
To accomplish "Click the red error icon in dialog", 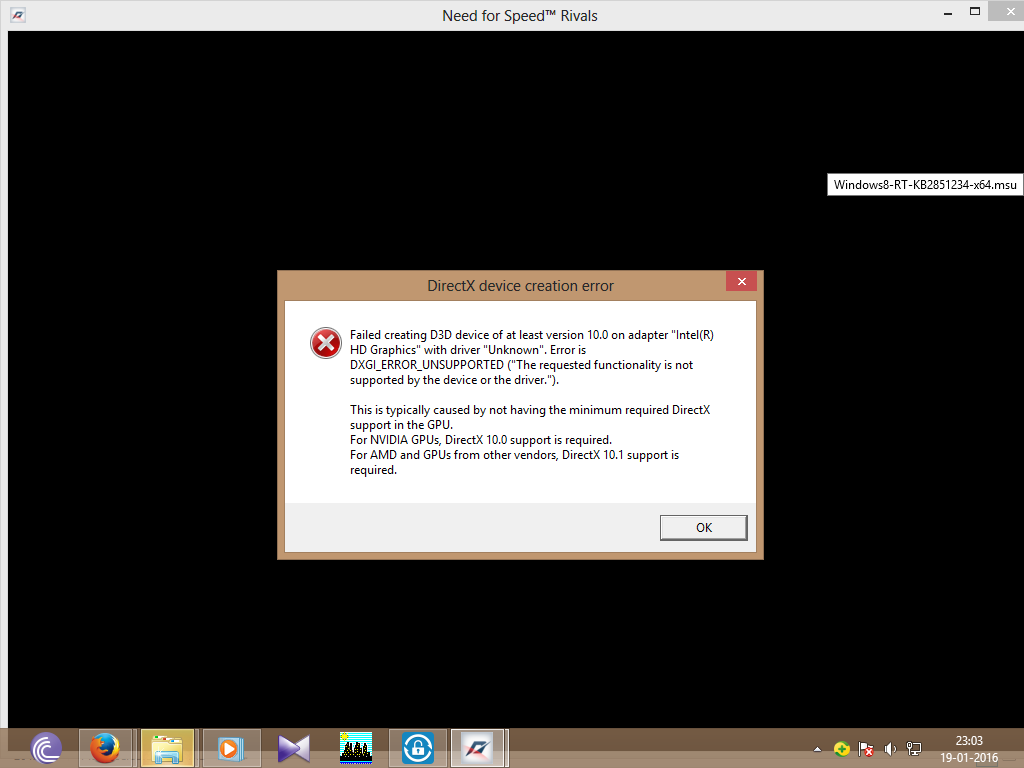I will (325, 343).
